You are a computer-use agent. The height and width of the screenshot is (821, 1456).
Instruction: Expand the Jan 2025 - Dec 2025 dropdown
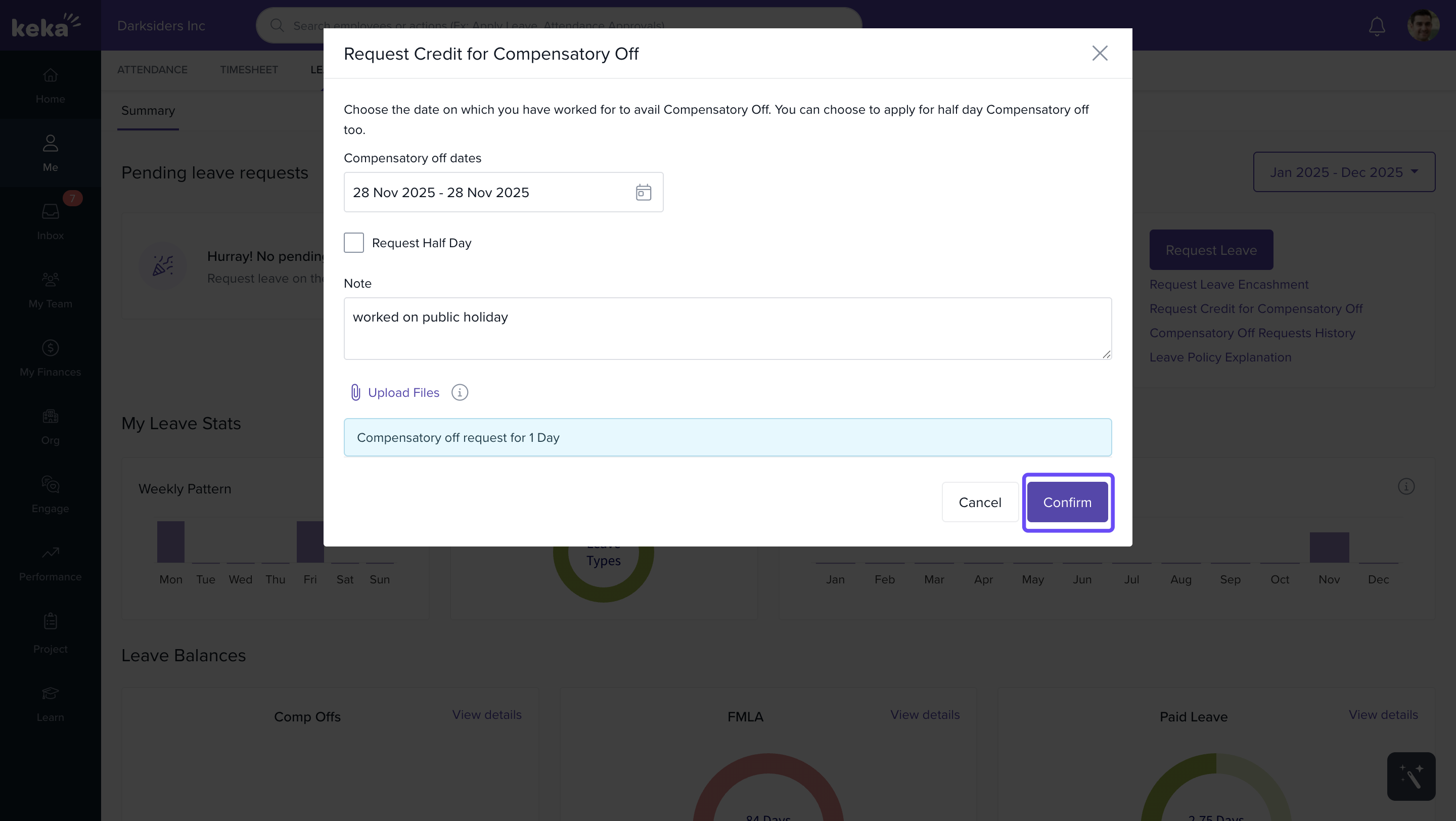pos(1344,172)
